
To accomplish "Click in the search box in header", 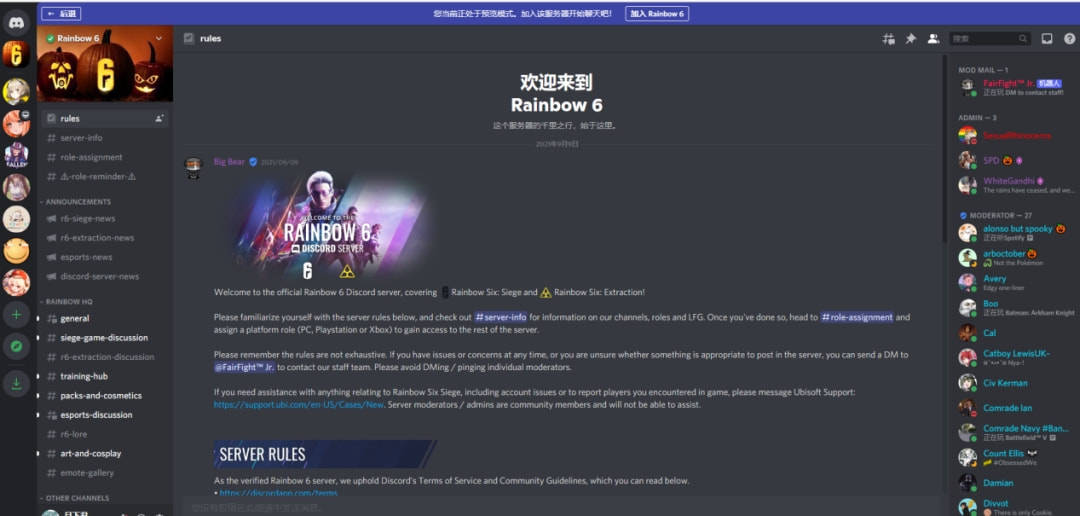I will click(x=990, y=39).
